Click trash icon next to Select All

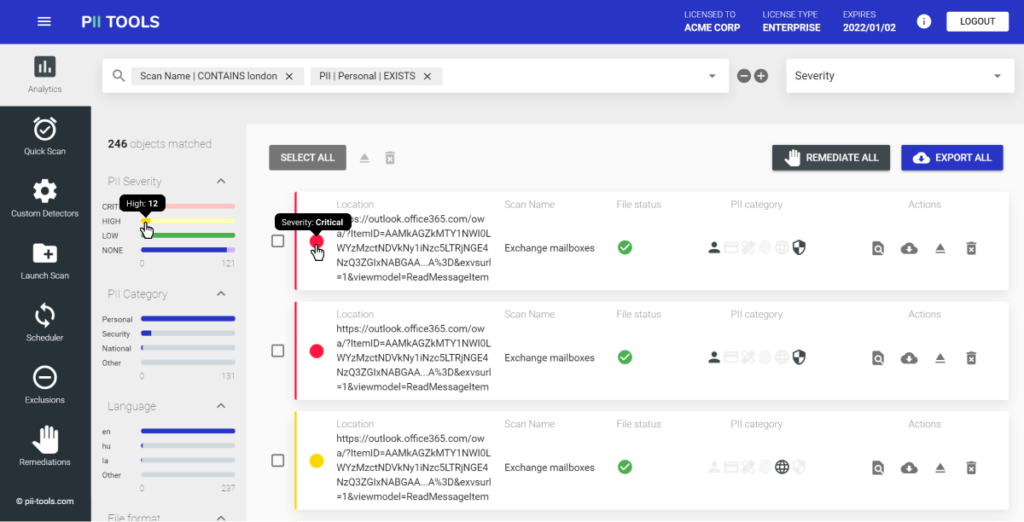tap(390, 158)
